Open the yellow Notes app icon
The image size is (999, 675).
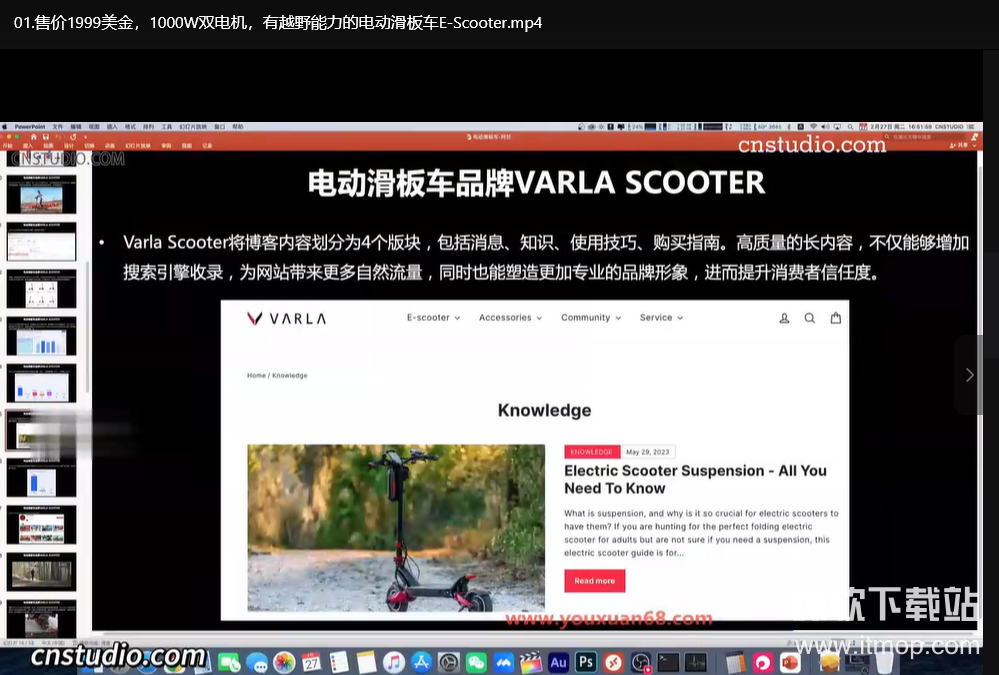(366, 663)
